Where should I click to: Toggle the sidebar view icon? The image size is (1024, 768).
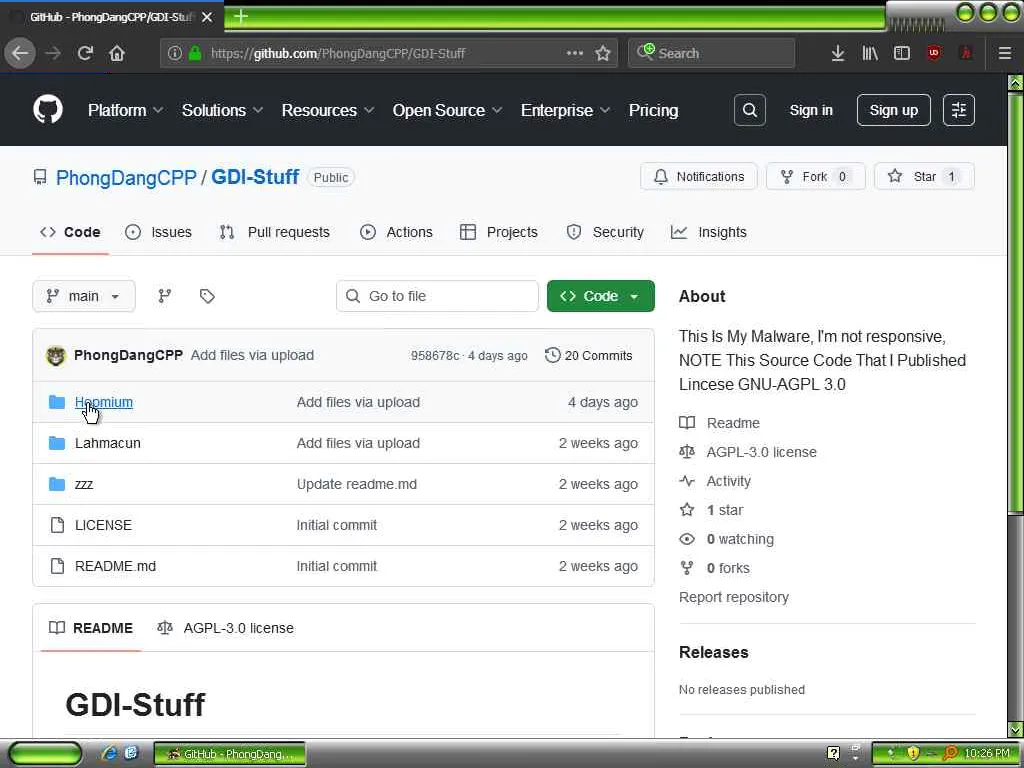(902, 53)
